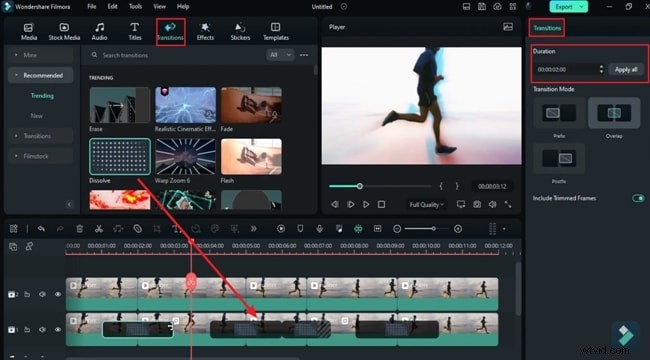Hide video track 2 with eye icon

58,294
